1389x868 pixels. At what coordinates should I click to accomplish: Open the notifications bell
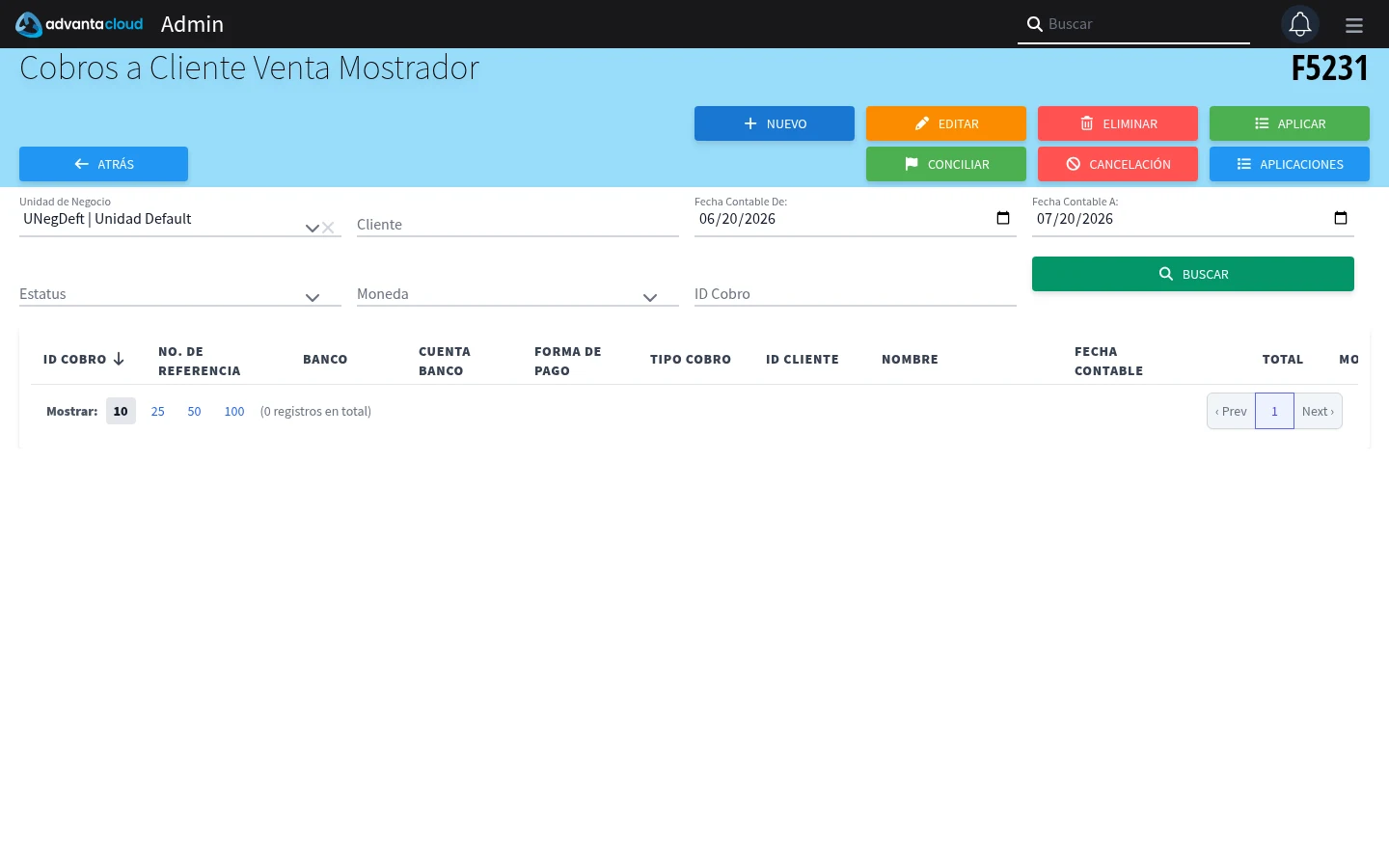tap(1300, 24)
